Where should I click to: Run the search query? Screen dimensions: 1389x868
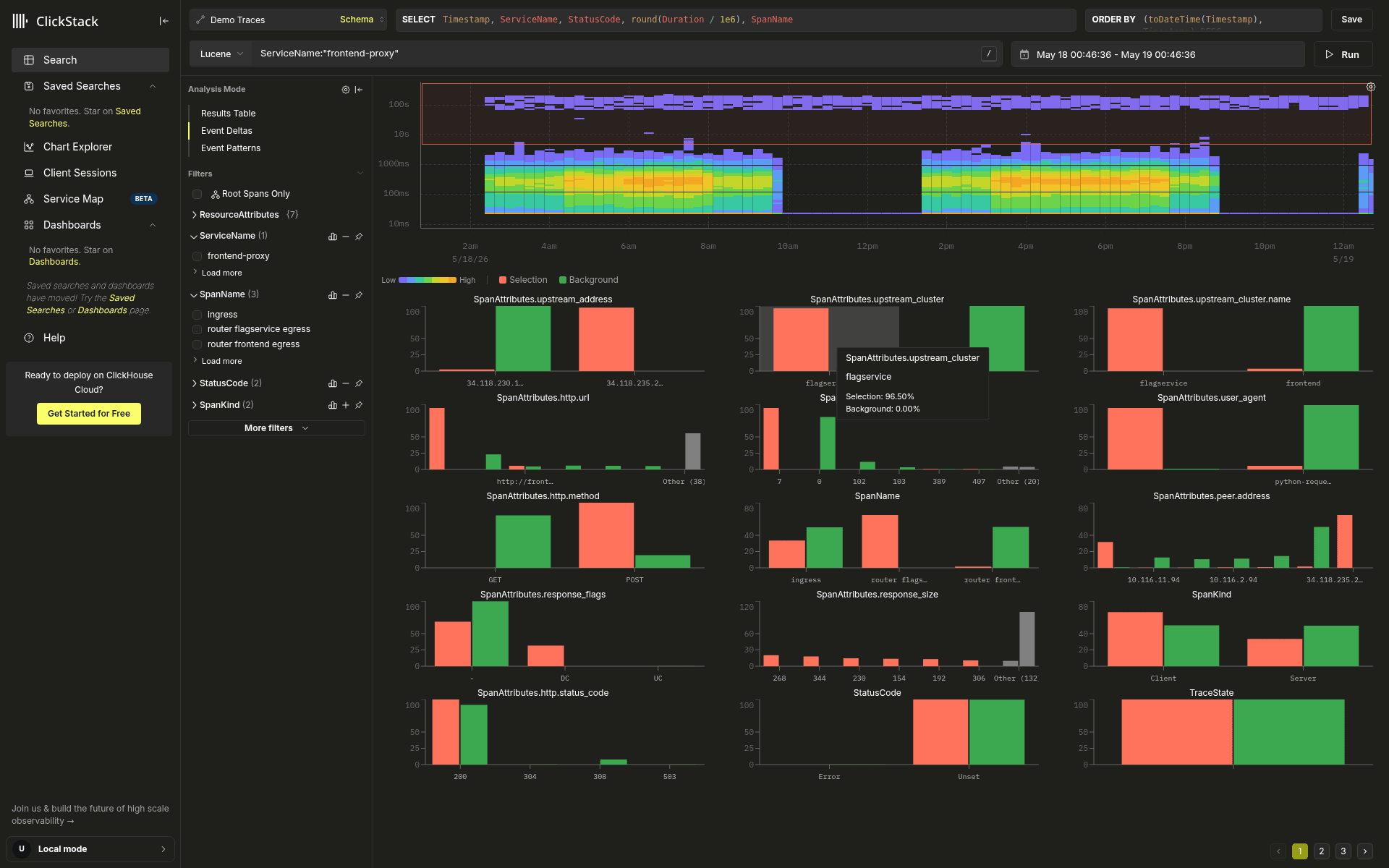click(x=1343, y=54)
